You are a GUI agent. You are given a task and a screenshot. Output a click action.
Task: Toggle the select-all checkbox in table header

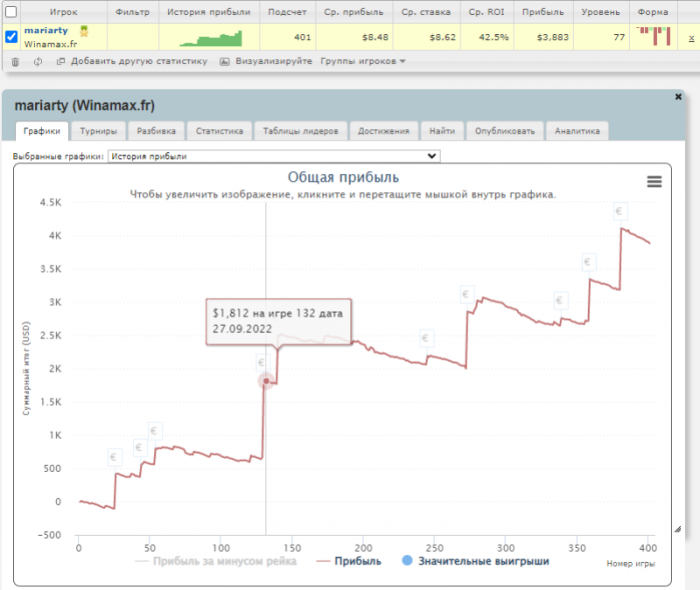11,12
